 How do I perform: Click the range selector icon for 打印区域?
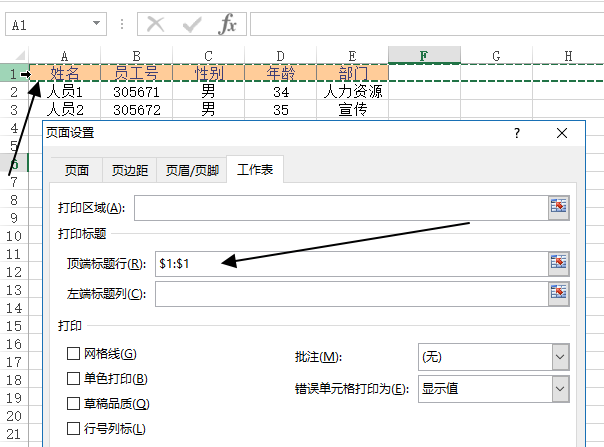(x=558, y=207)
